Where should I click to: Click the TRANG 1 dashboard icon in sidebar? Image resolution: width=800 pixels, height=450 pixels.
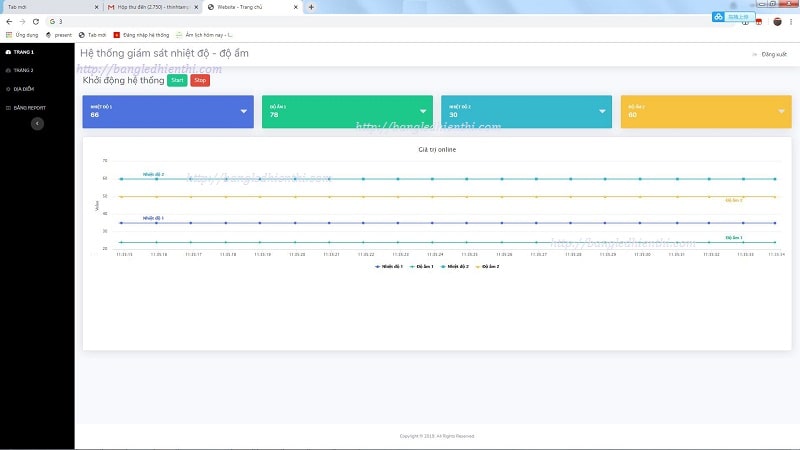pyautogui.click(x=8, y=51)
